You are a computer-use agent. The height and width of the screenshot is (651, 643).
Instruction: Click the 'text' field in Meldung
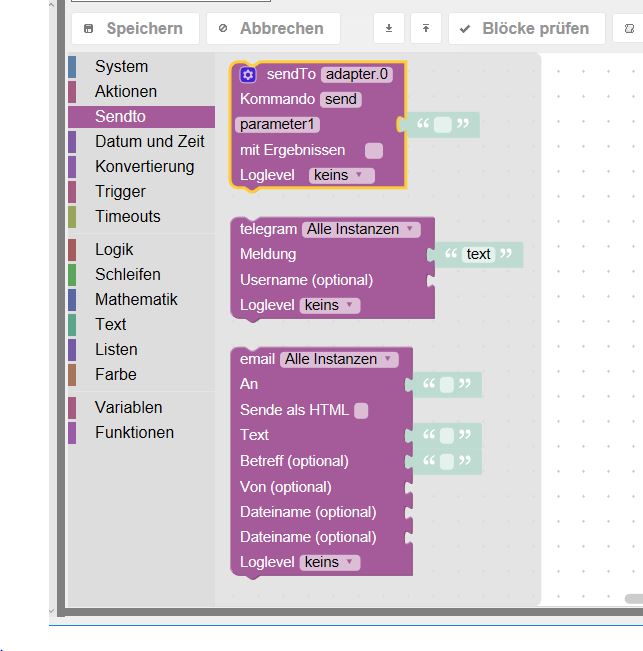click(479, 254)
